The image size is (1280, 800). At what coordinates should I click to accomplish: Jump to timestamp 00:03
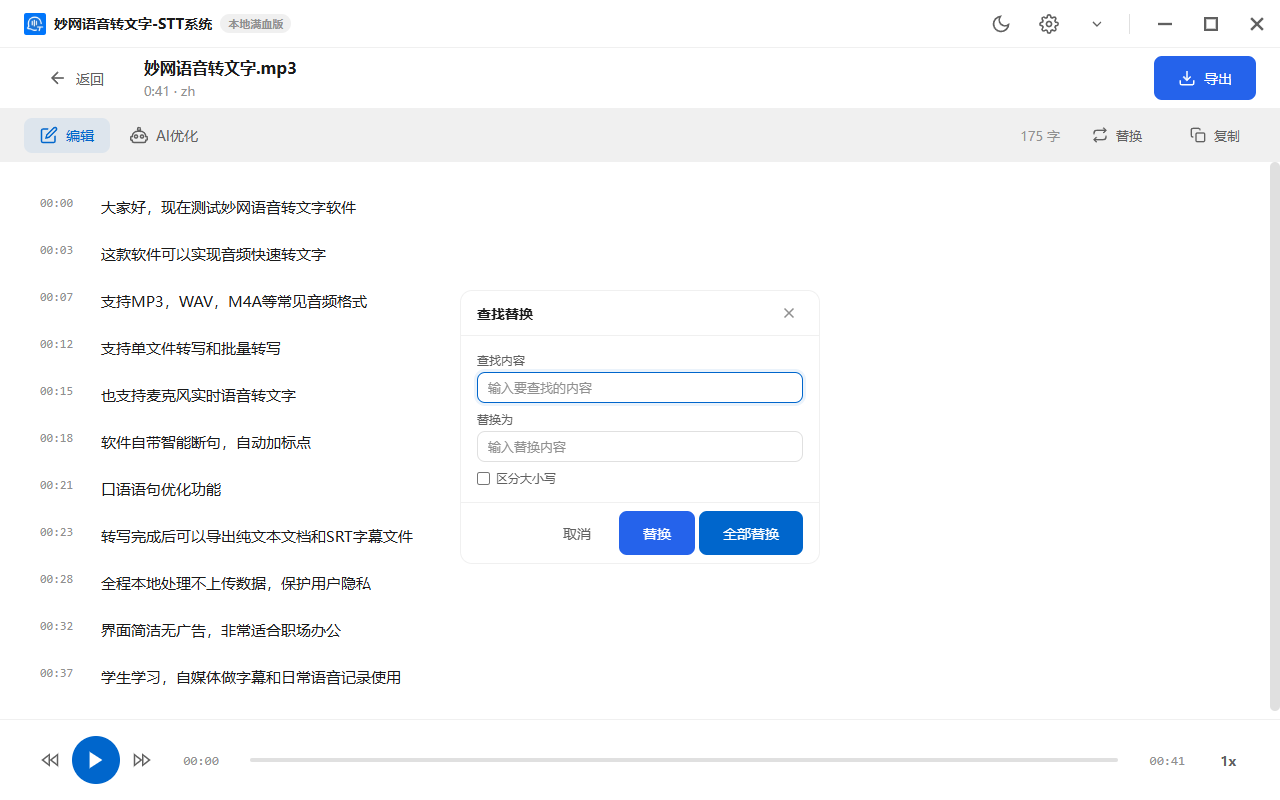[x=56, y=251]
